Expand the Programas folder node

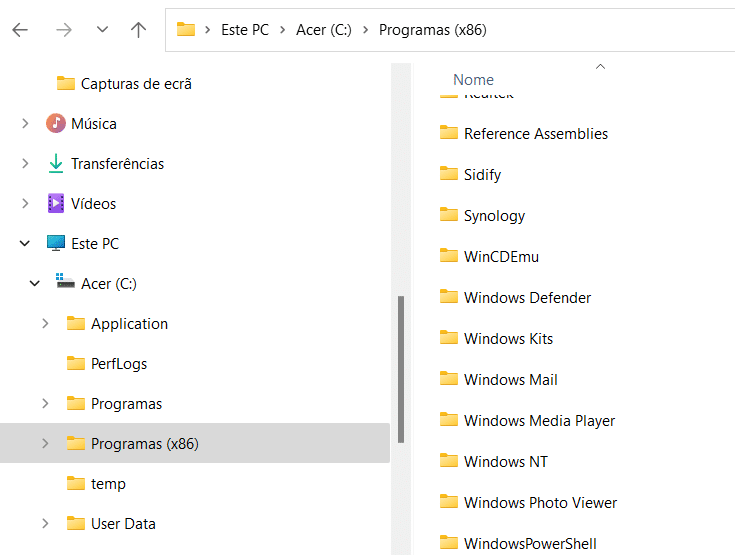(x=45, y=404)
